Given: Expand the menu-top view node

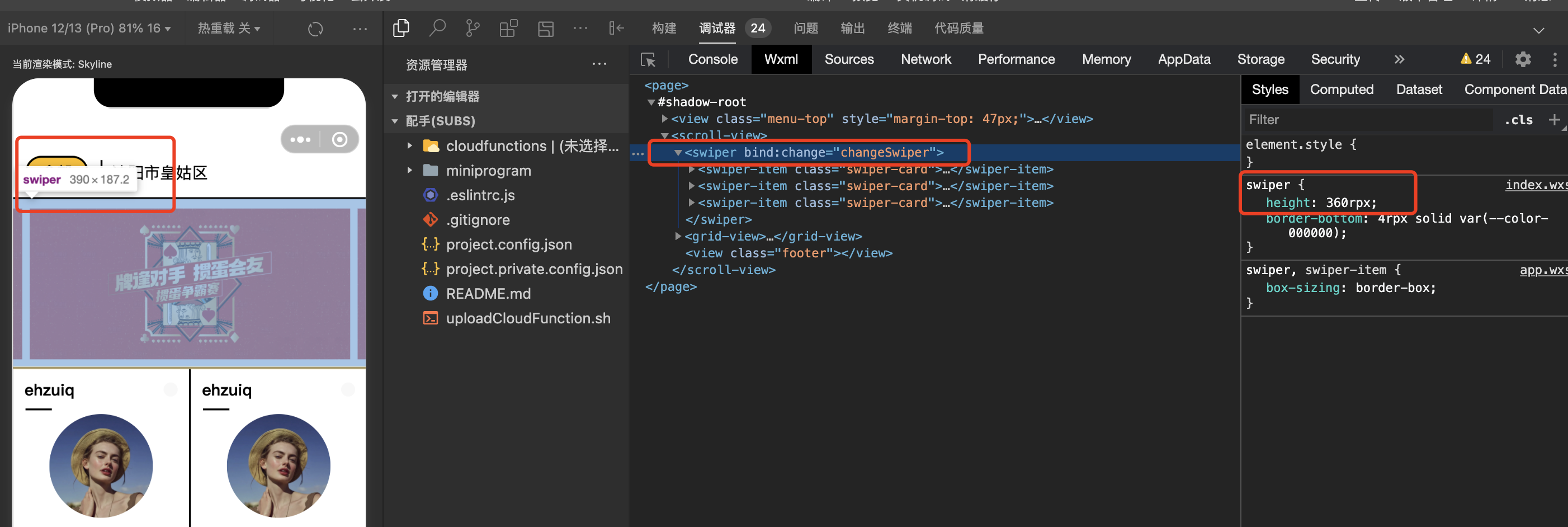Looking at the screenshot, I should (x=665, y=119).
